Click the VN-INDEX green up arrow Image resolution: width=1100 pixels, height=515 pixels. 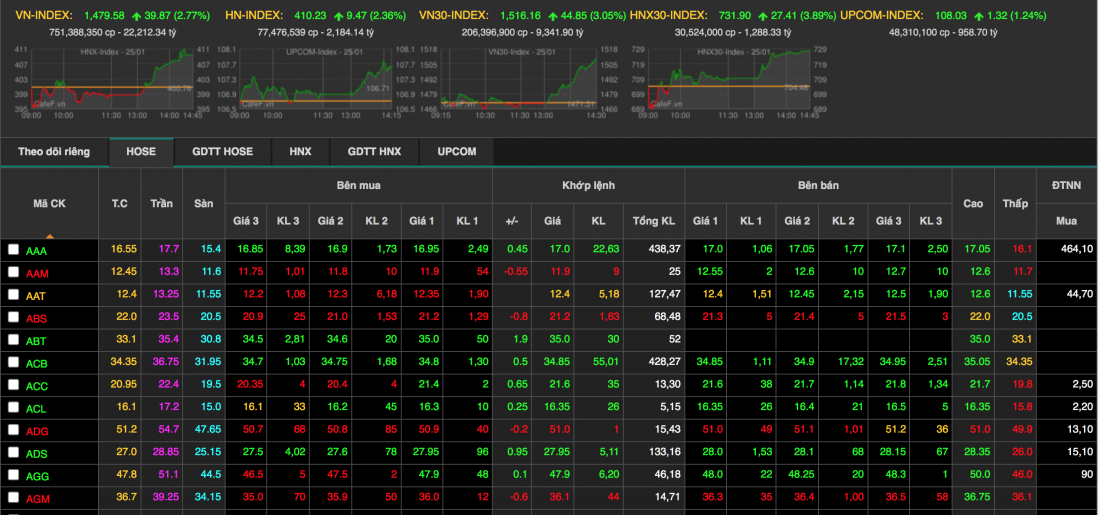[x=135, y=16]
